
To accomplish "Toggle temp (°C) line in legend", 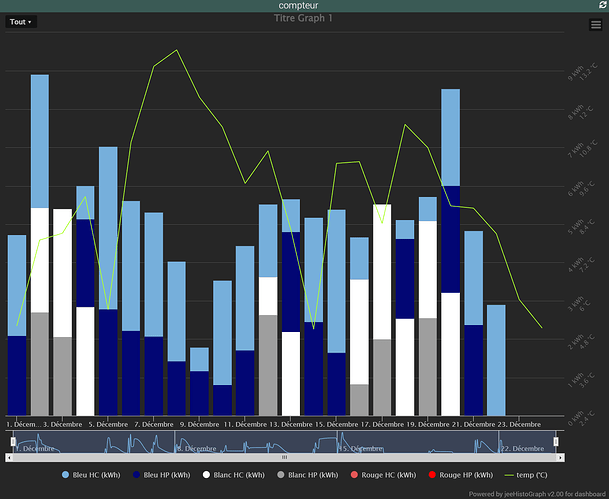I will [x=525, y=475].
